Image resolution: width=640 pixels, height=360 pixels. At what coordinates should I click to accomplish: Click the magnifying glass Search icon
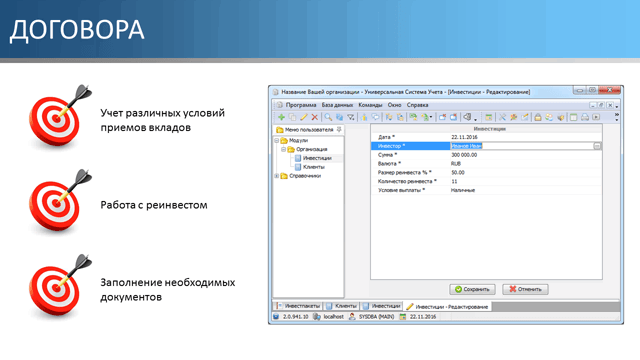328,117
